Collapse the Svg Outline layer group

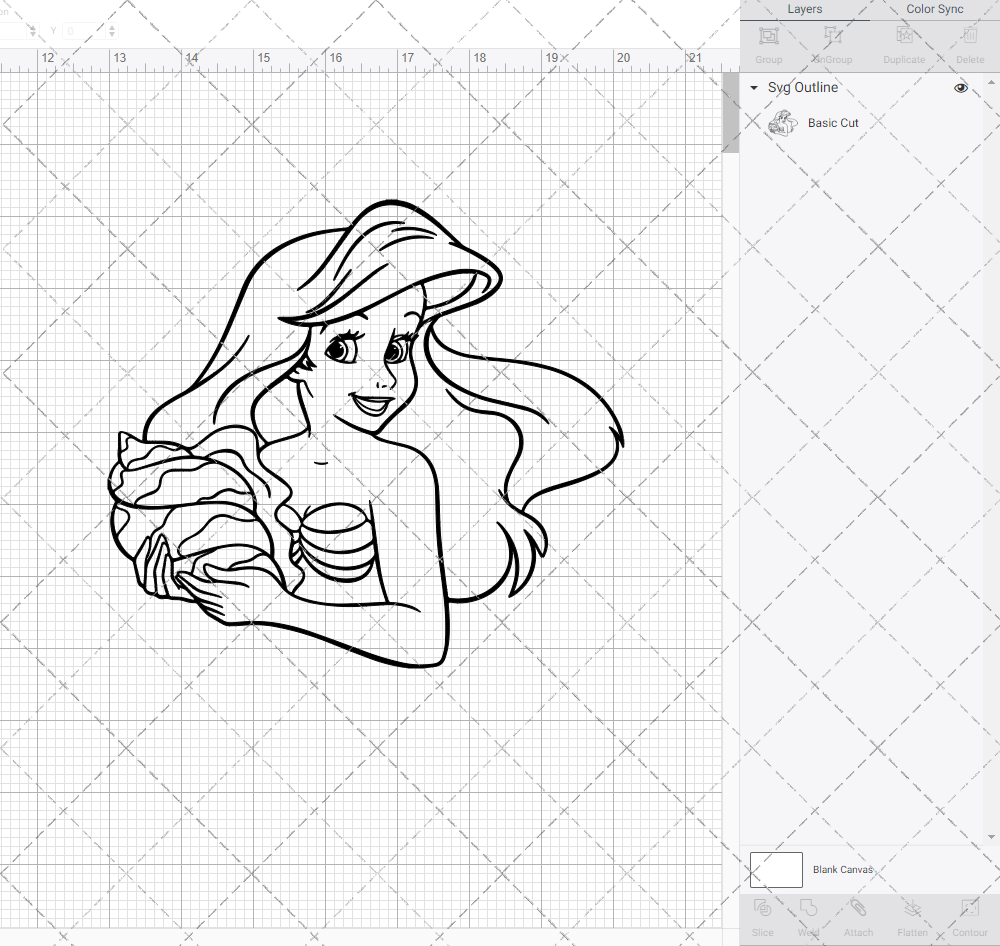753,88
